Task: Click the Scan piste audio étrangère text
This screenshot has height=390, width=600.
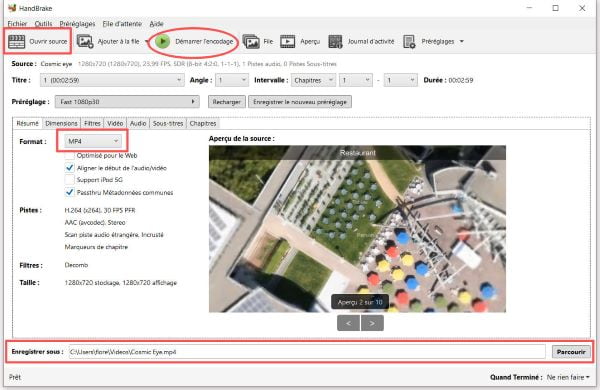Action: point(114,235)
